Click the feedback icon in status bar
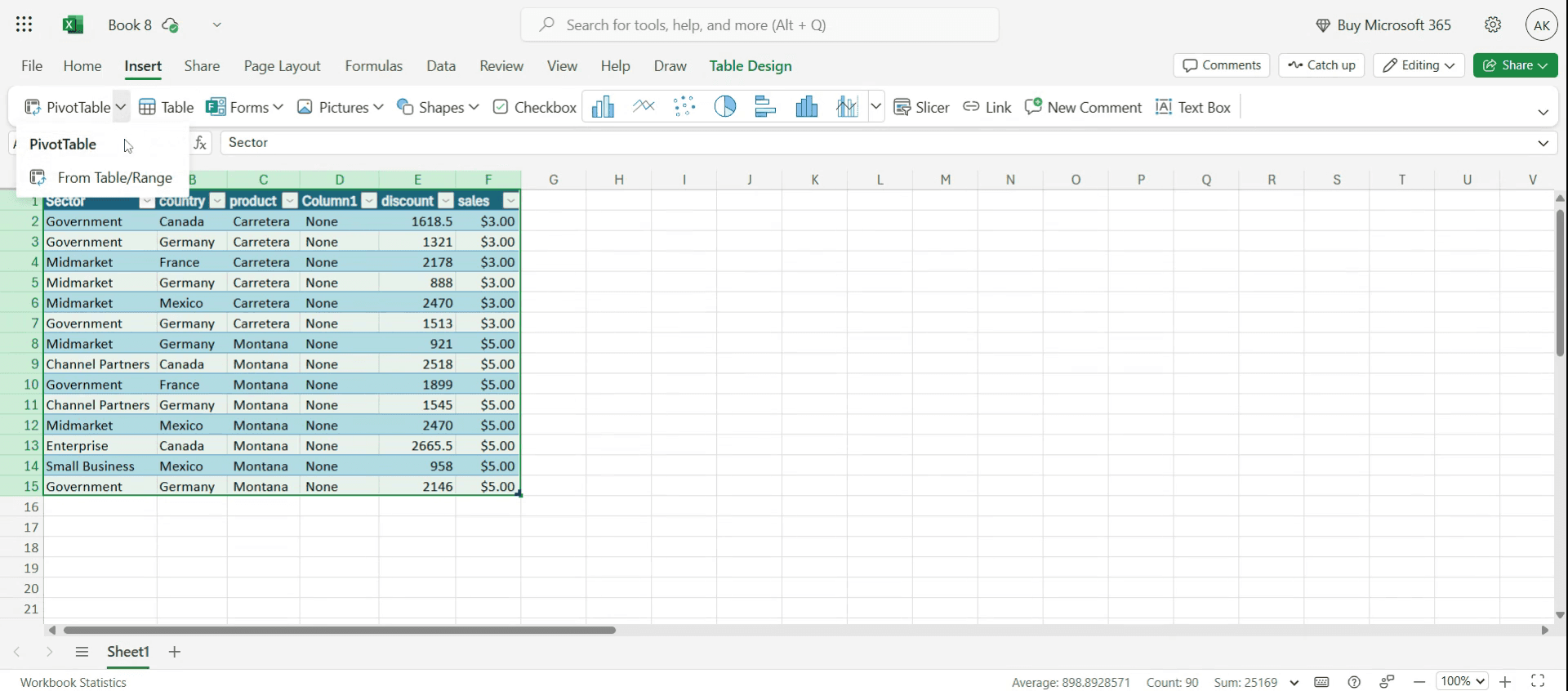 pyautogui.click(x=1387, y=682)
